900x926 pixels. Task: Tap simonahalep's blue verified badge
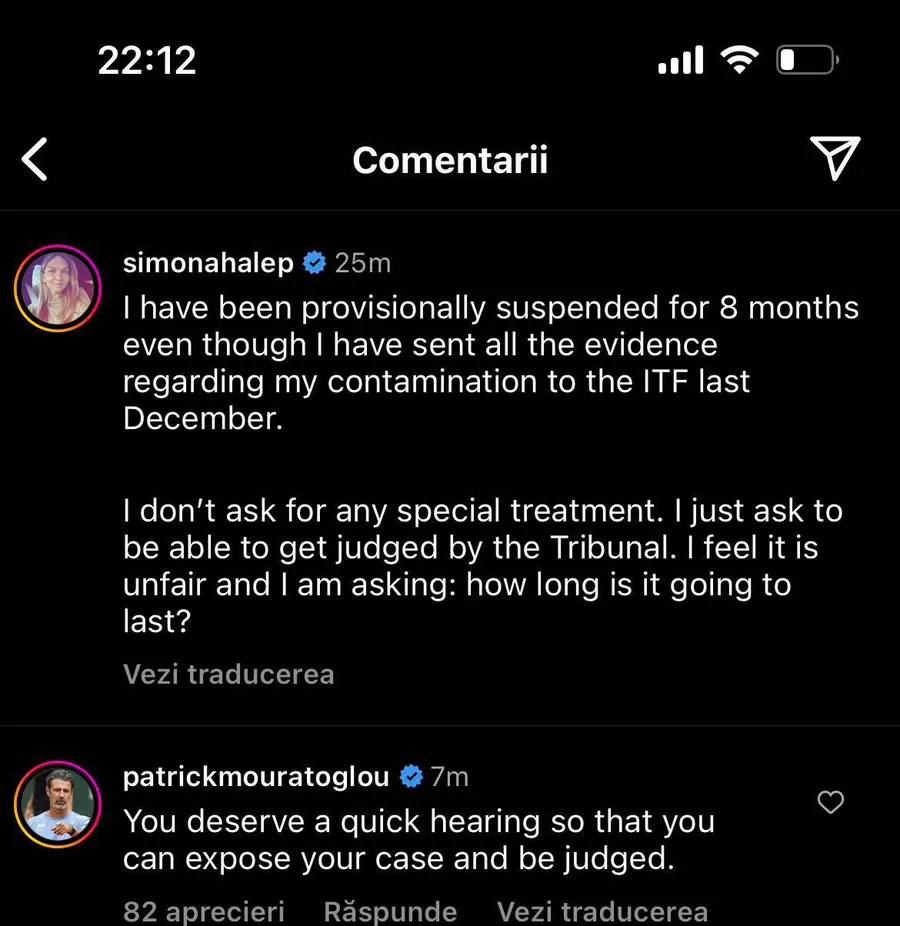click(314, 263)
